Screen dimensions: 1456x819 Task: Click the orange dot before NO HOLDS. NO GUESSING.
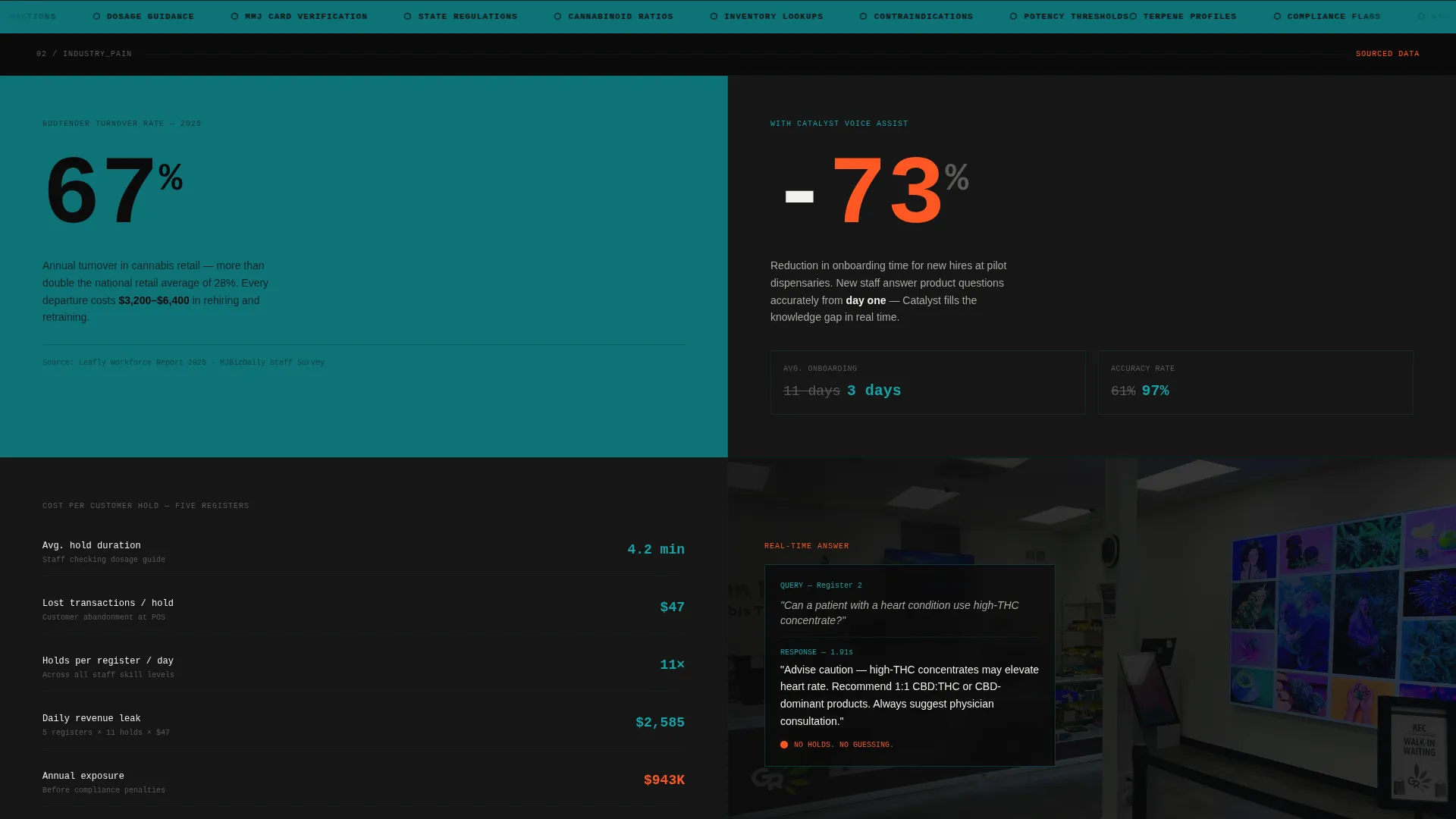[784, 745]
